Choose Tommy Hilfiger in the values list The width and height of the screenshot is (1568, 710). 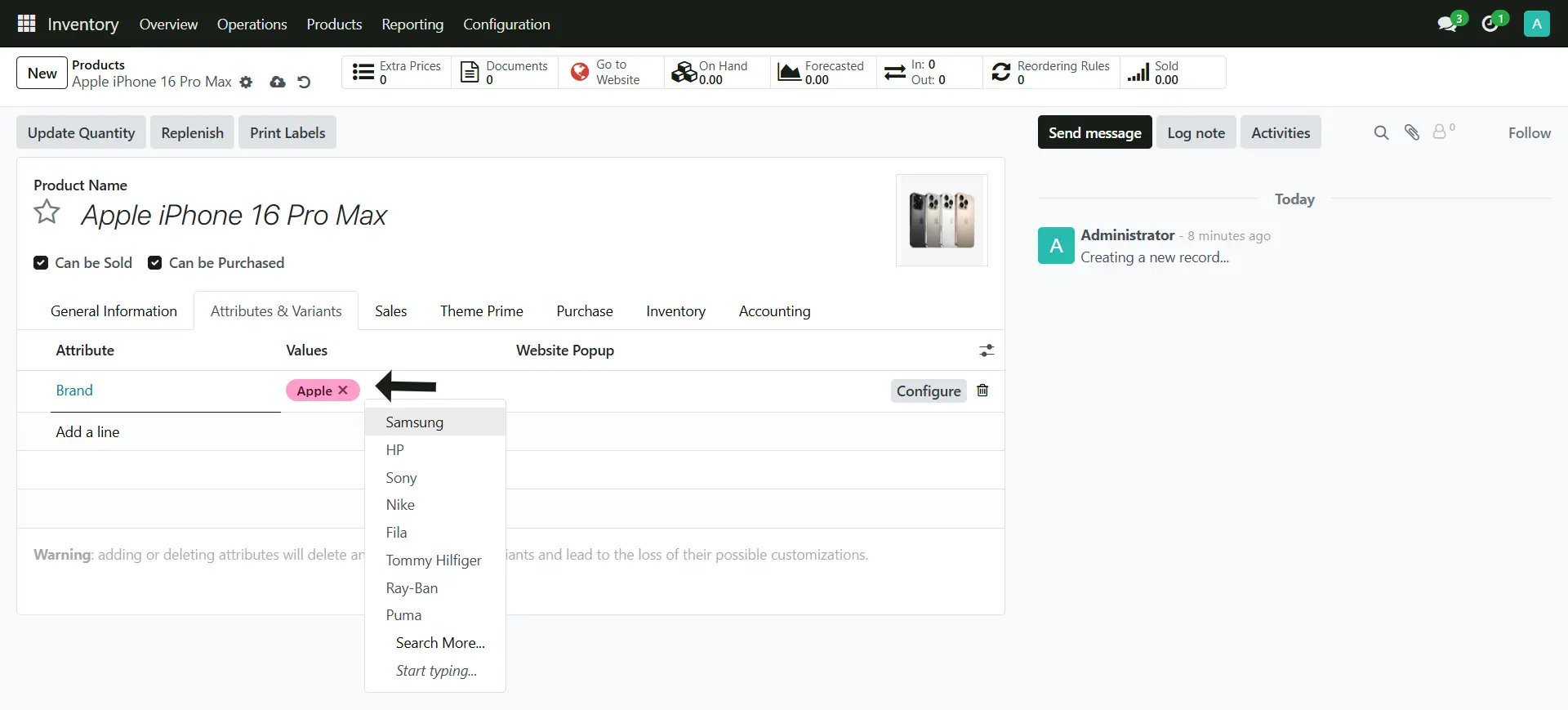[x=434, y=560]
